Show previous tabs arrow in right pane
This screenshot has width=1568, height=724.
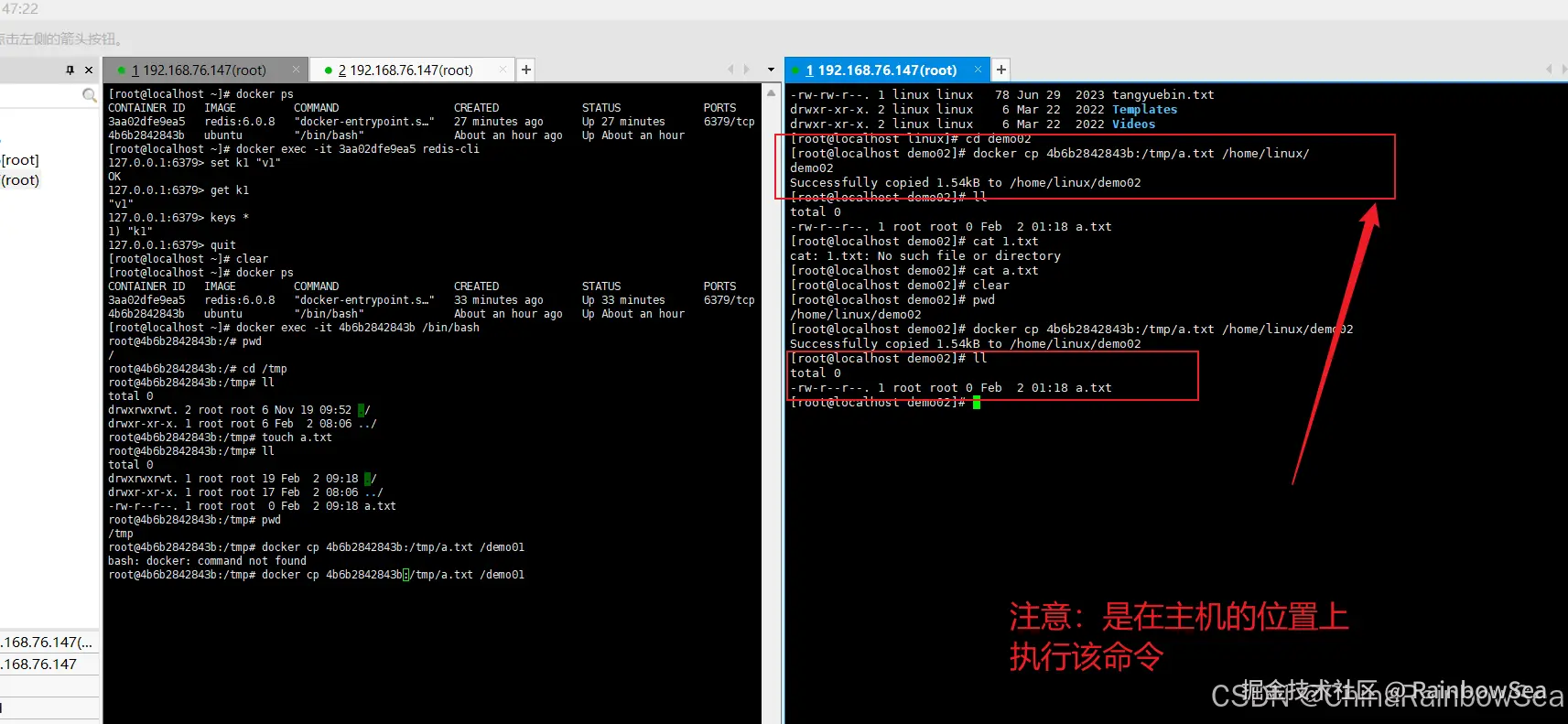1549,70
